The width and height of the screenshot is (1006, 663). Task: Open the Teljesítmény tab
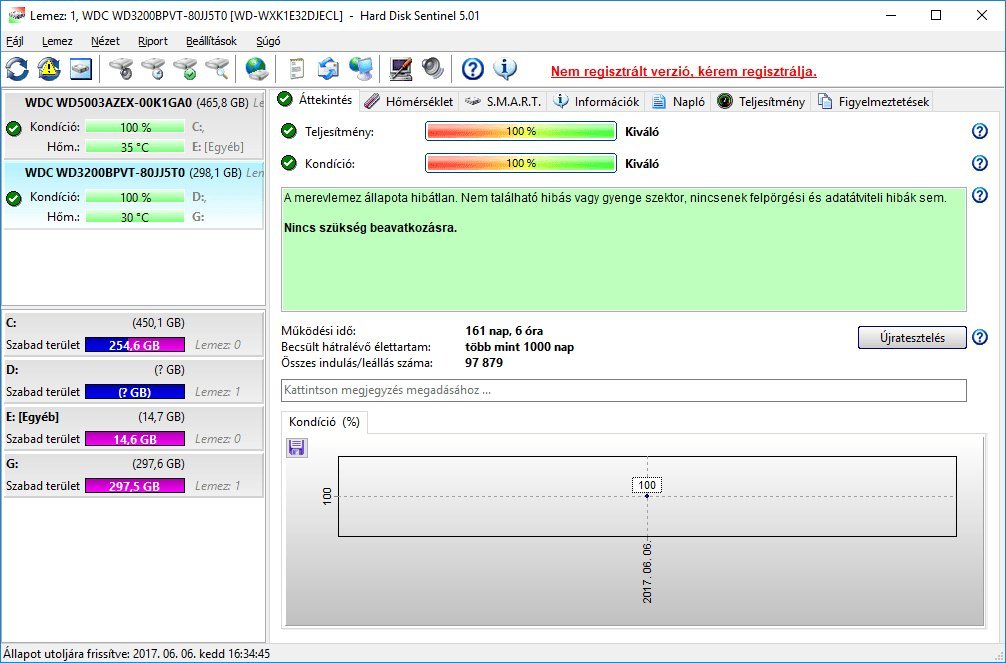coord(761,101)
